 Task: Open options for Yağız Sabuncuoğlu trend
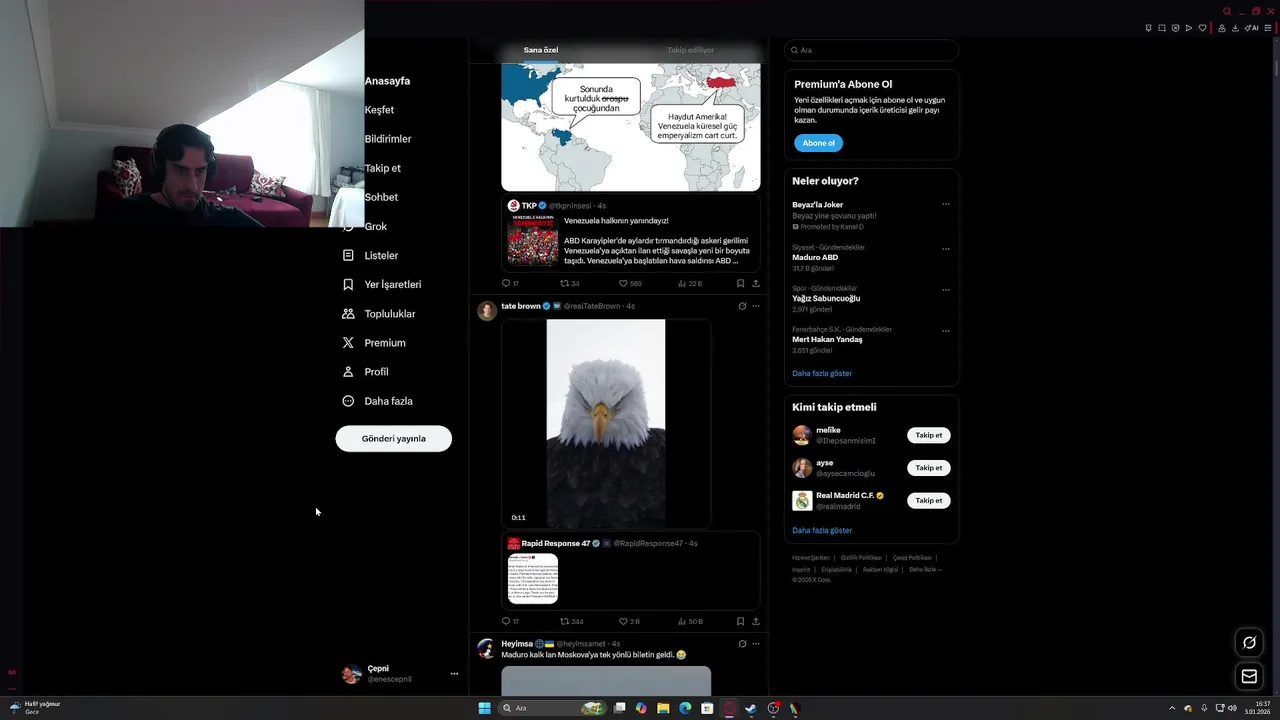click(x=946, y=290)
